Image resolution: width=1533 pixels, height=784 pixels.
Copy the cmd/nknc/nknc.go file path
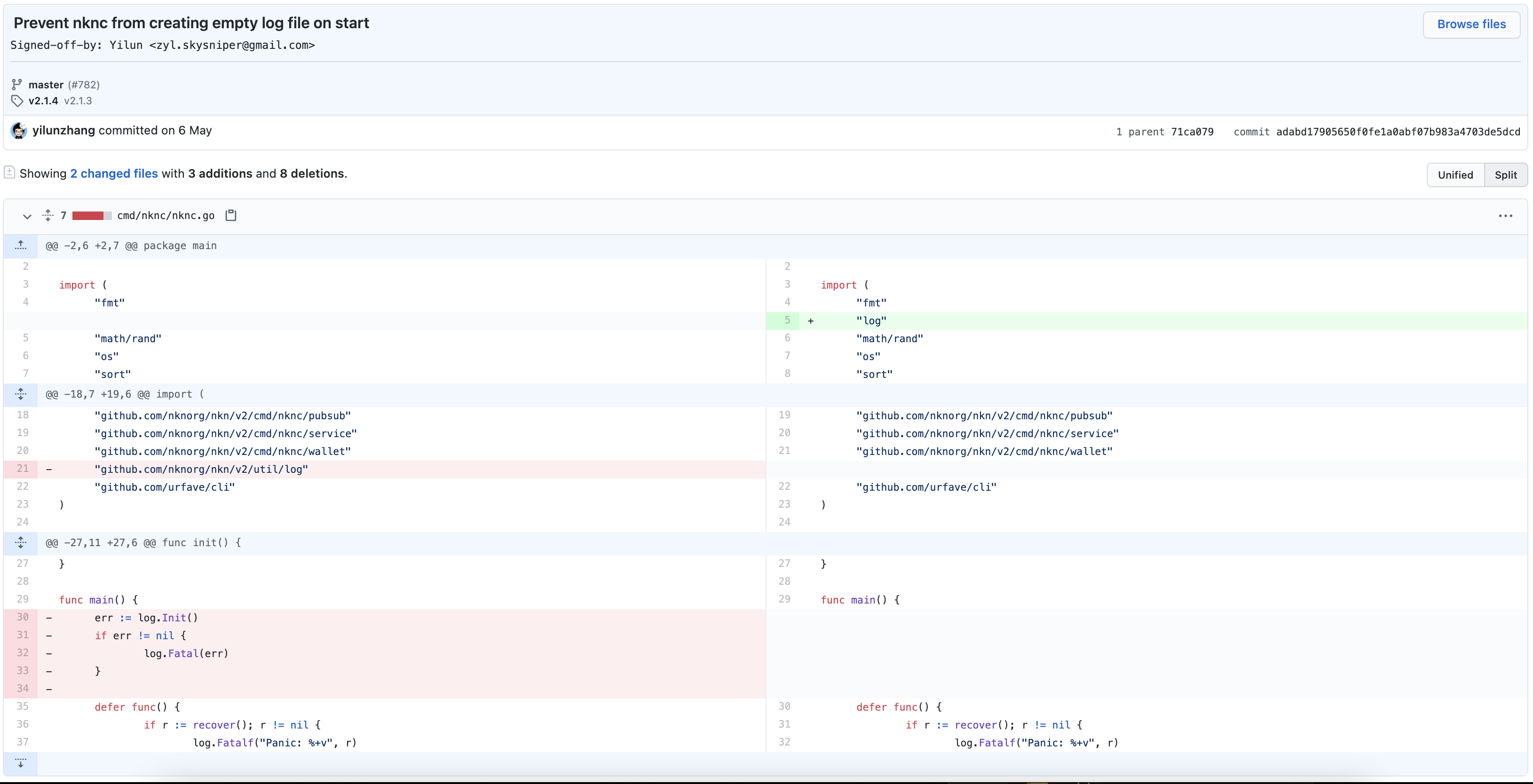tap(231, 215)
